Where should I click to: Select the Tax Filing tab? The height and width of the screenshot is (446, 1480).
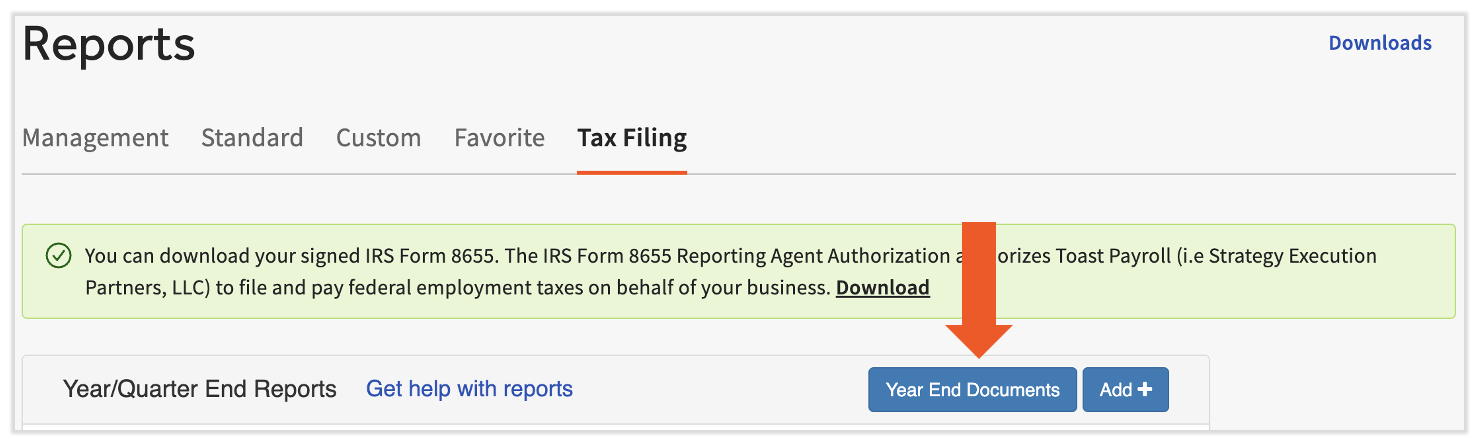tap(632, 138)
